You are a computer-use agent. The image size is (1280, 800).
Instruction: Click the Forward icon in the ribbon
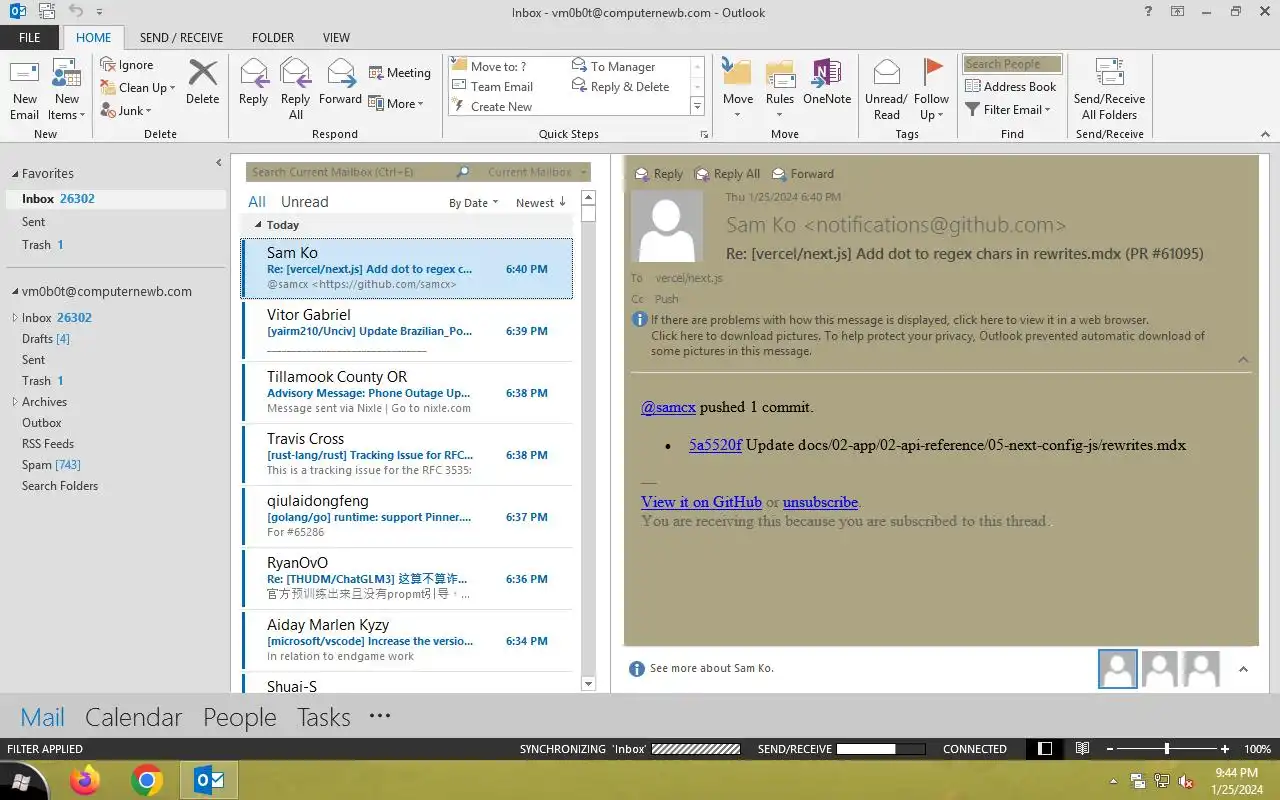pyautogui.click(x=340, y=82)
